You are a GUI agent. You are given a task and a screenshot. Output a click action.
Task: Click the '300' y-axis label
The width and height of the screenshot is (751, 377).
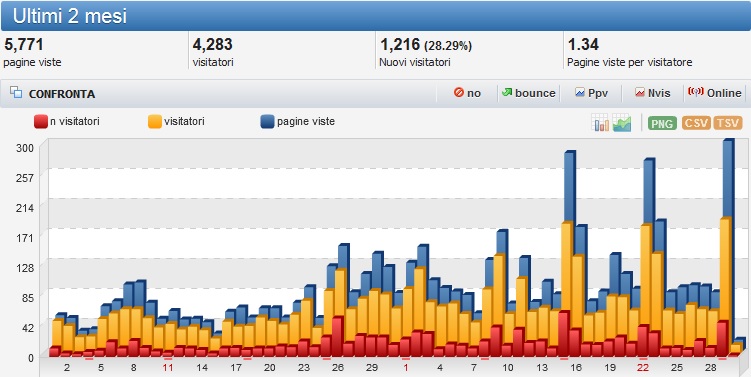pyautogui.click(x=25, y=148)
